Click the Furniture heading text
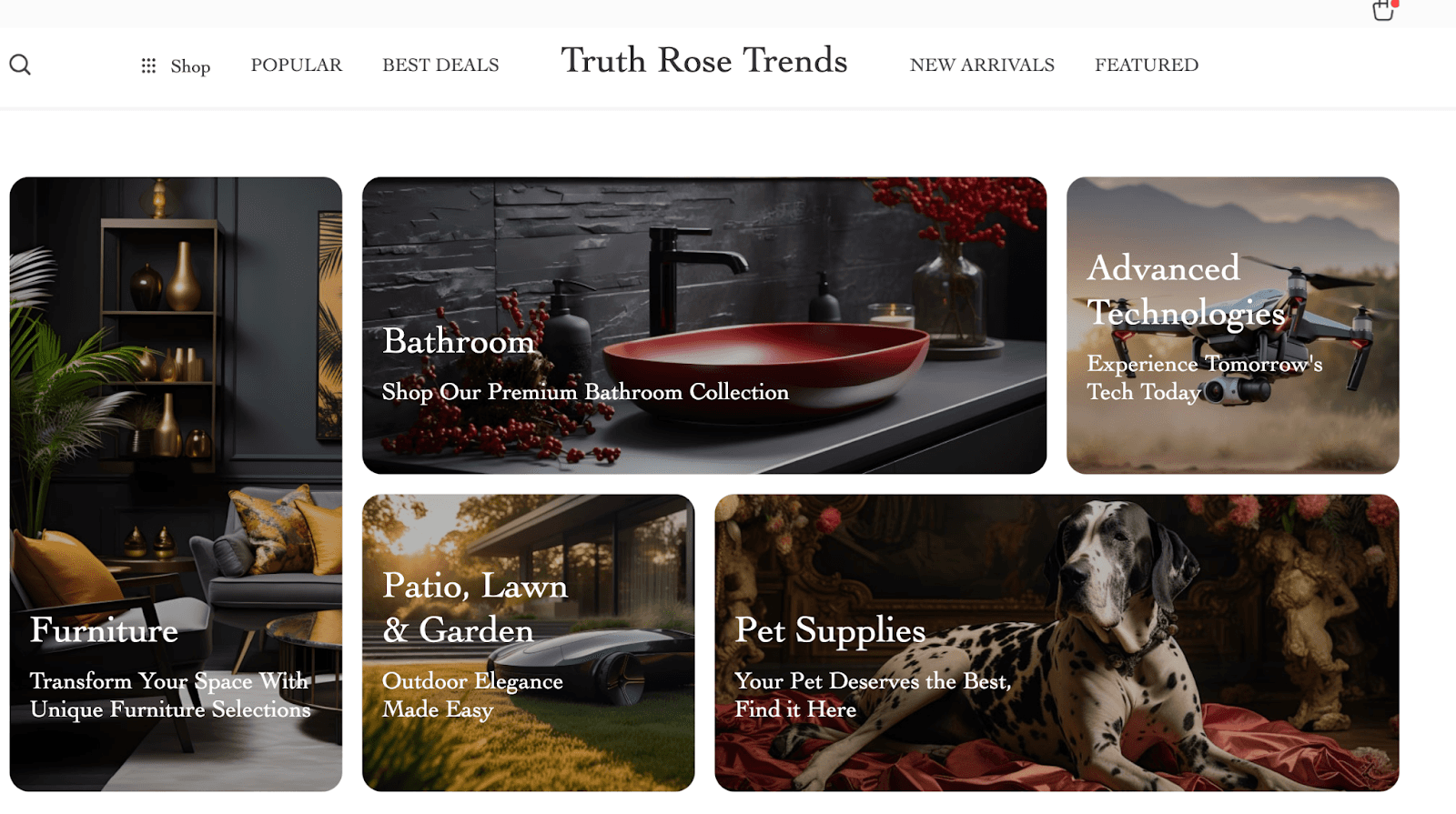1456x814 pixels. click(105, 629)
